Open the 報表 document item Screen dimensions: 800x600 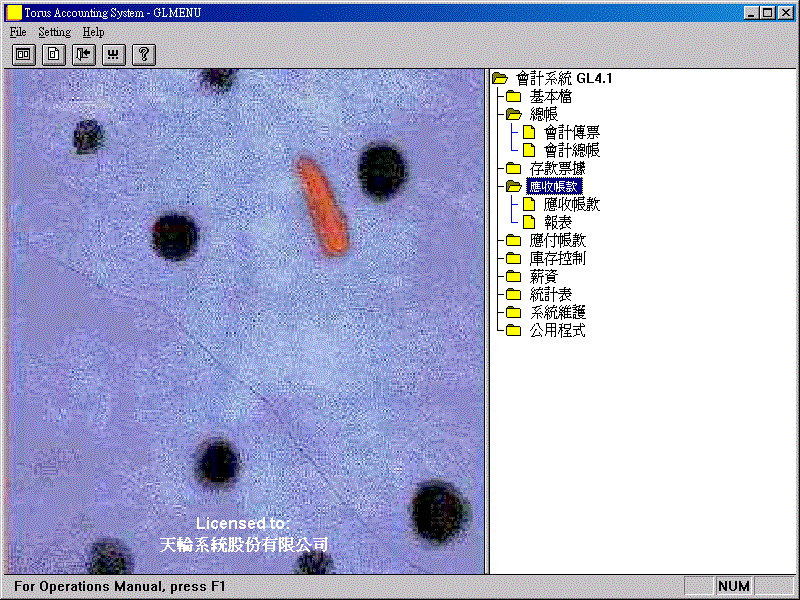[x=558, y=222]
